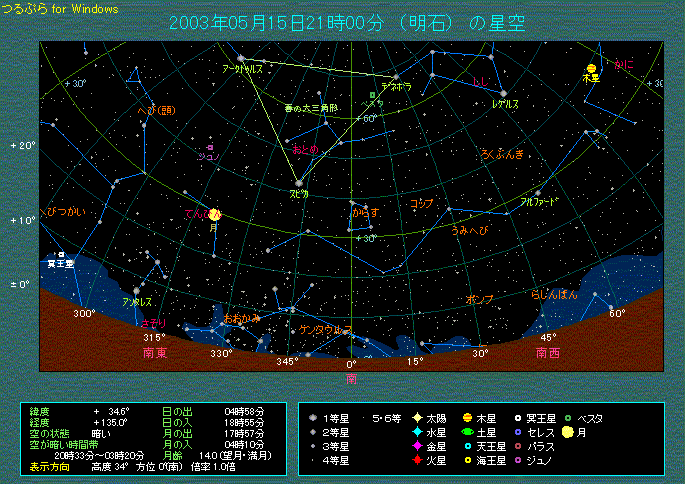This screenshot has width=685, height=484.
Task: Click the 緯度 +34.6° latitude value
Action: click(x=111, y=411)
